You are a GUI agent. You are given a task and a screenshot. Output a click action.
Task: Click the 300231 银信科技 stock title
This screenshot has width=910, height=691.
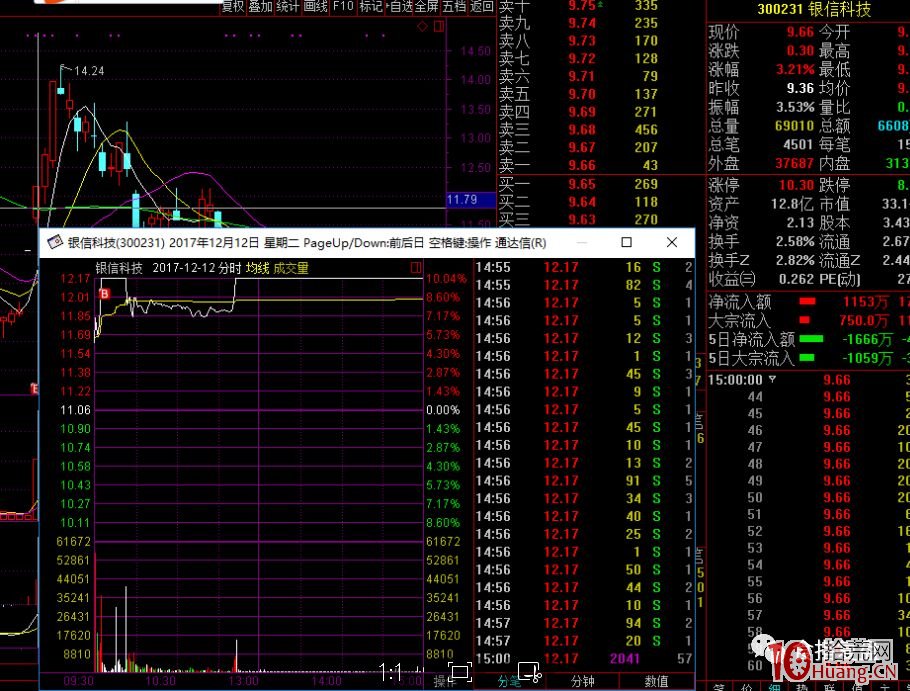[x=814, y=9]
